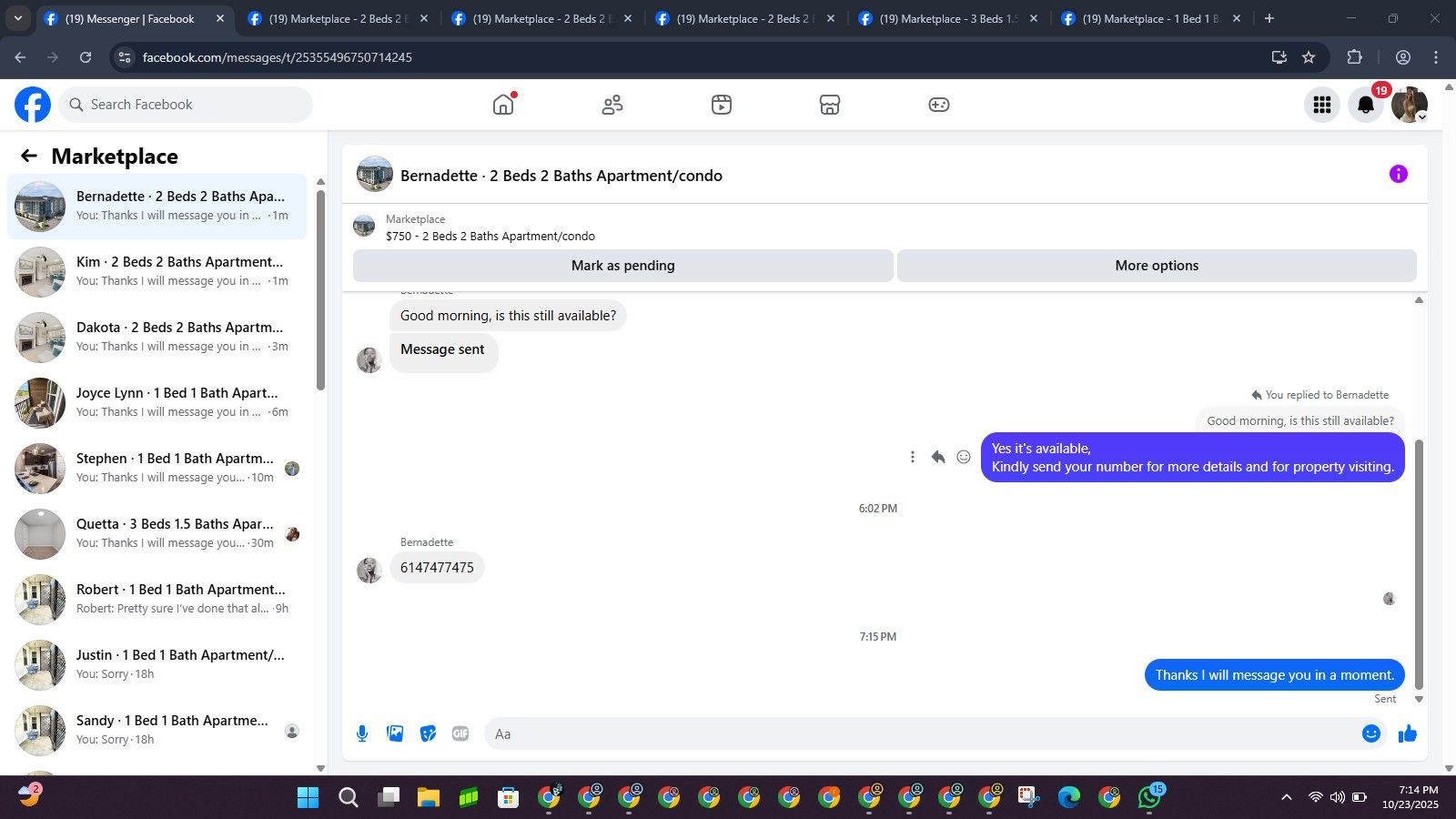1456x819 pixels.
Task: Show hidden icons in system tray
Action: (x=1287, y=797)
